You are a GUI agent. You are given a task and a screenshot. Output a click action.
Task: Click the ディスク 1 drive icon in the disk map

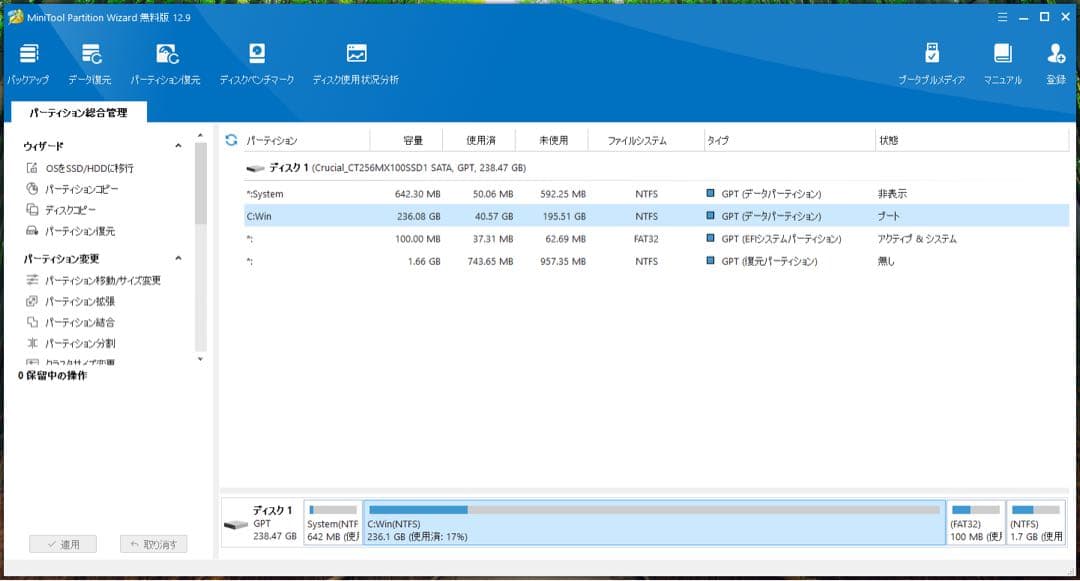[236, 525]
